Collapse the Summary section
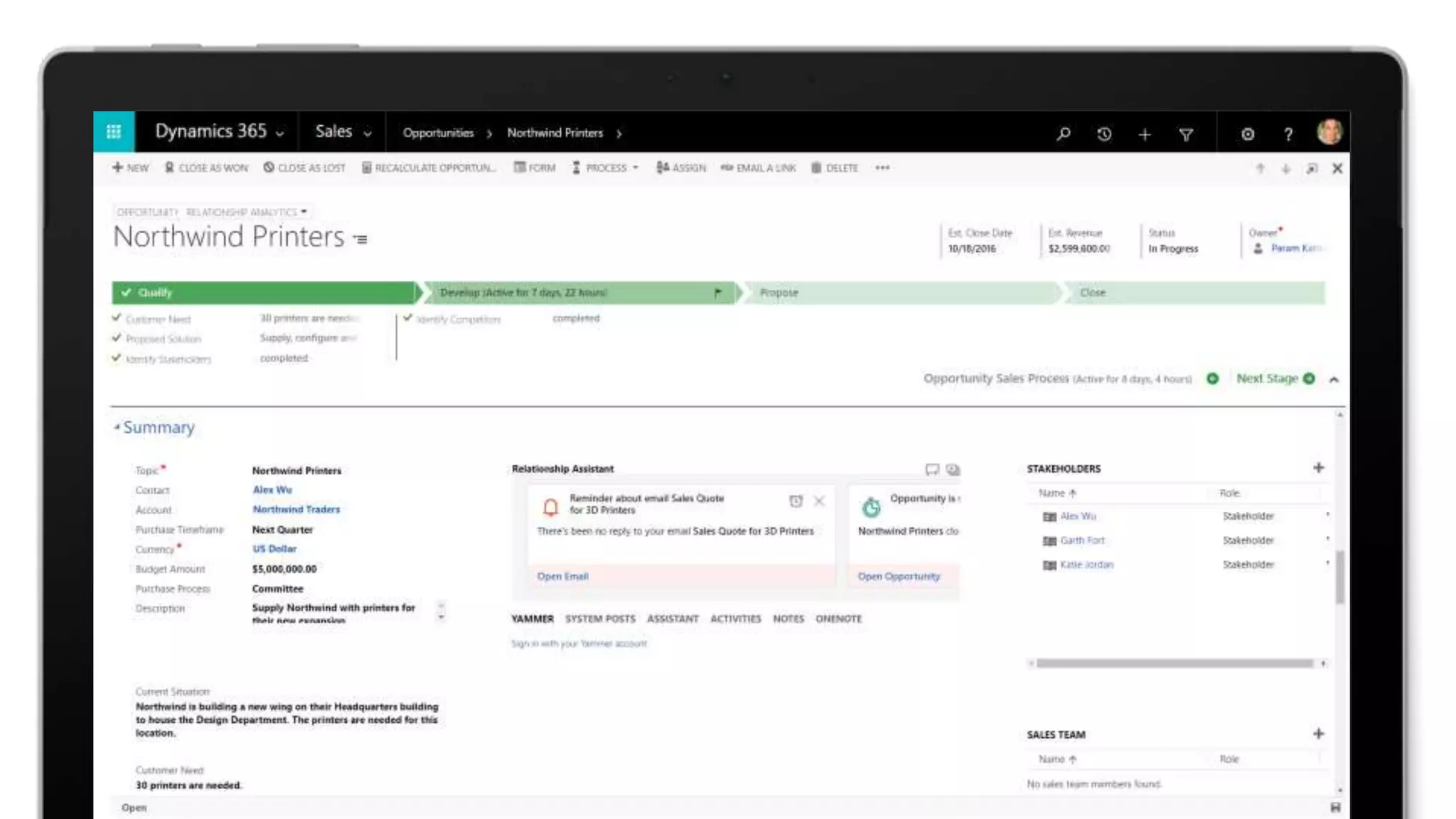Screen dimensions: 1456x819 pos(117,427)
